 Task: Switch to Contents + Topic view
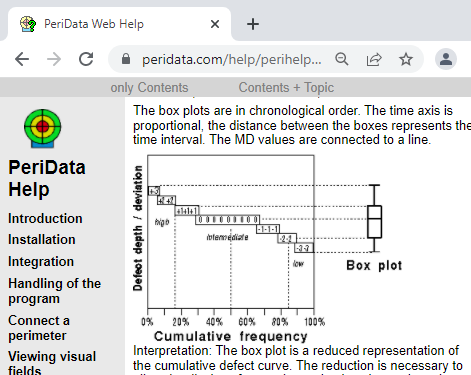pos(286,88)
